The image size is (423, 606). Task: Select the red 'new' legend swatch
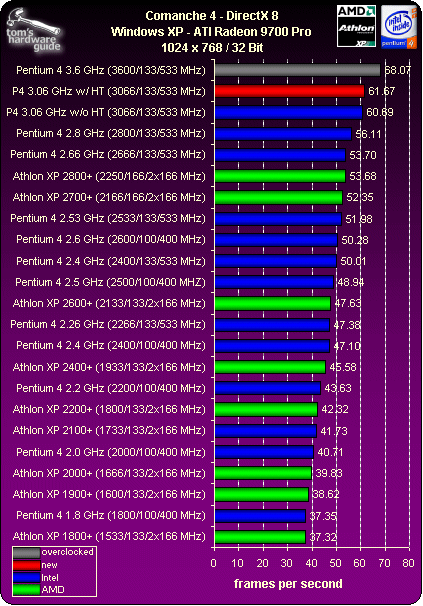click(x=27, y=565)
